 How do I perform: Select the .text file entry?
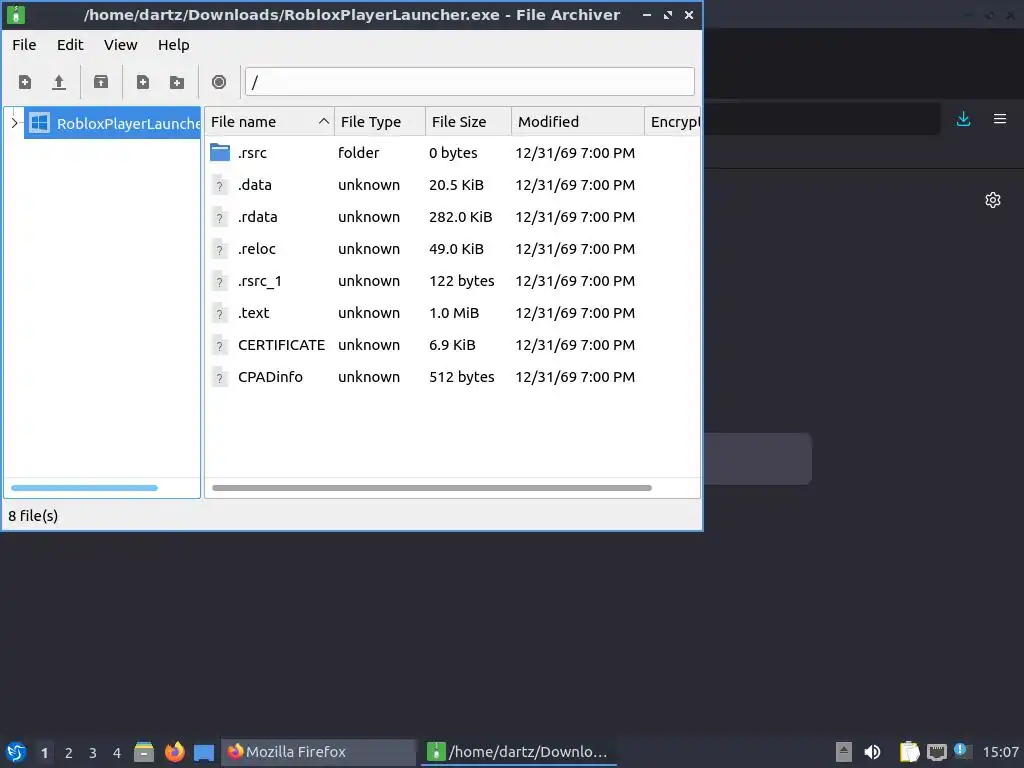coord(453,313)
